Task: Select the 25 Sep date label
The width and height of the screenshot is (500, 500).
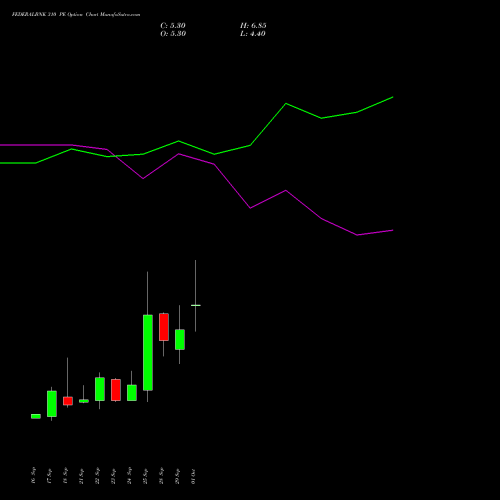Action: pyautogui.click(x=145, y=475)
